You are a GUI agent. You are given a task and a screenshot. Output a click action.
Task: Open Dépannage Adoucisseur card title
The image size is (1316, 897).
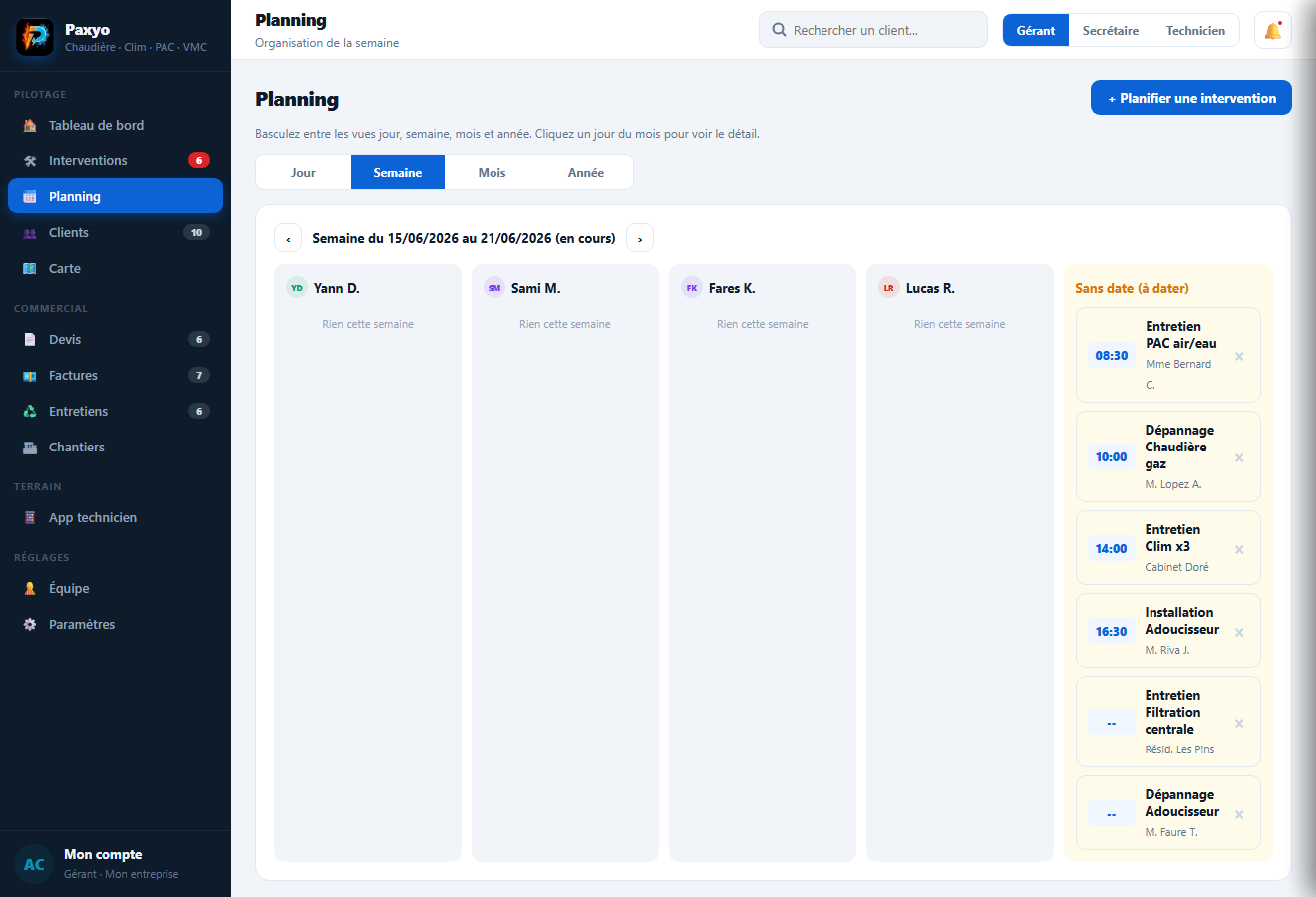(x=1181, y=803)
